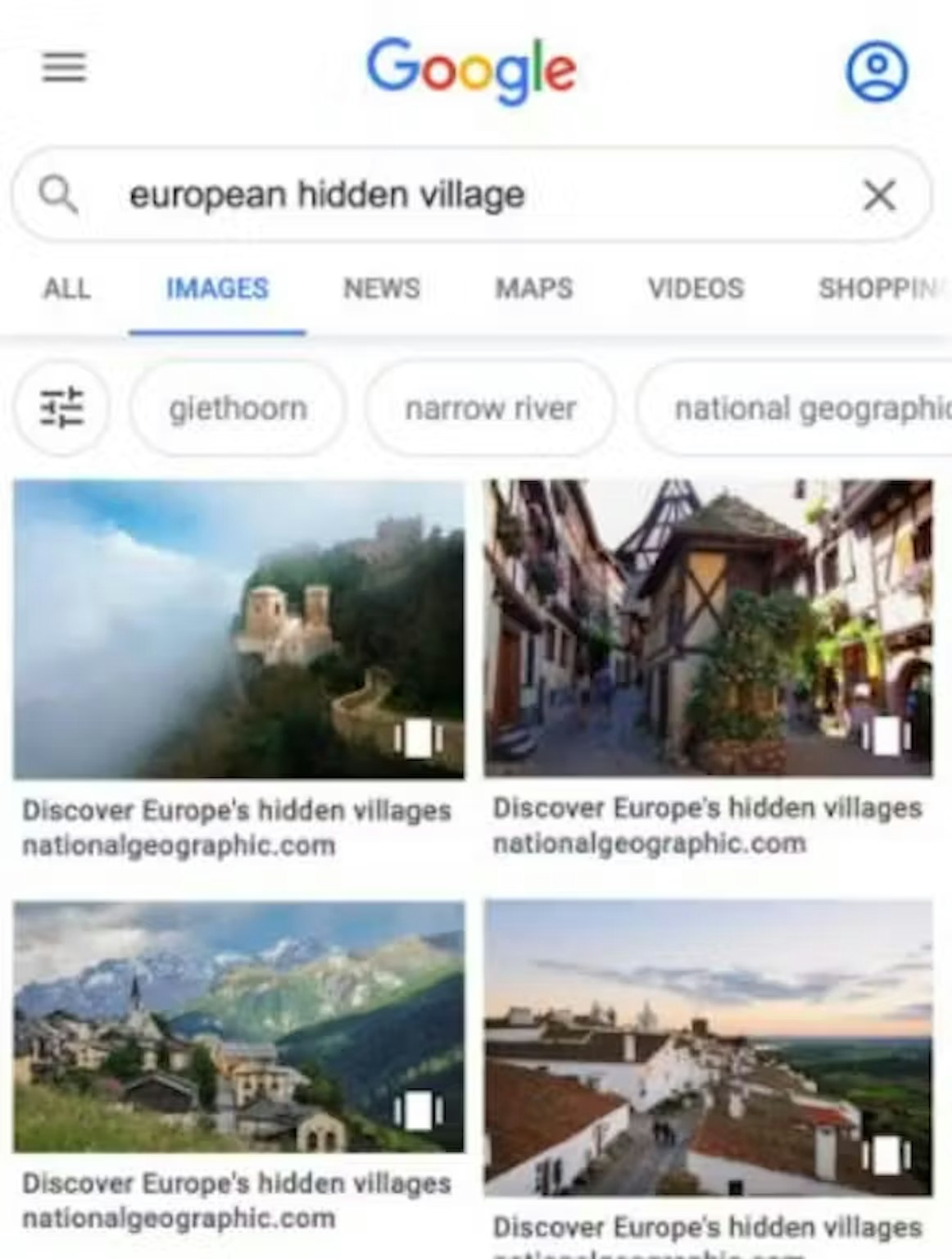This screenshot has width=952, height=1259.
Task: Clear search text with the X icon
Action: tap(879, 195)
